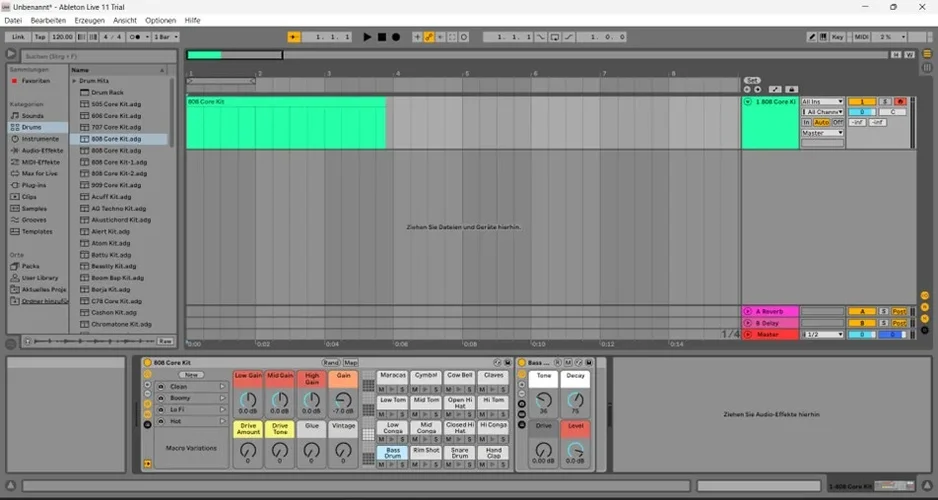Image resolution: width=938 pixels, height=500 pixels.
Task: Click the Stop transport button
Action: click(382, 37)
